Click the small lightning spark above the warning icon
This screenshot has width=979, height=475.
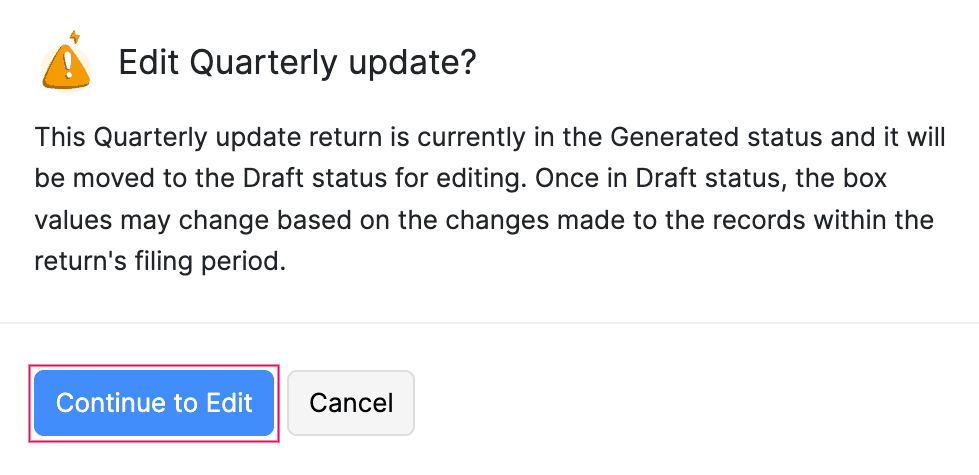pyautogui.click(x=73, y=38)
